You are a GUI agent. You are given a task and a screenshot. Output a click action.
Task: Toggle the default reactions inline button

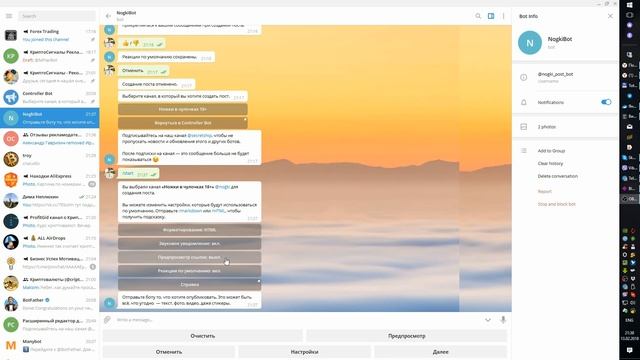(x=189, y=271)
